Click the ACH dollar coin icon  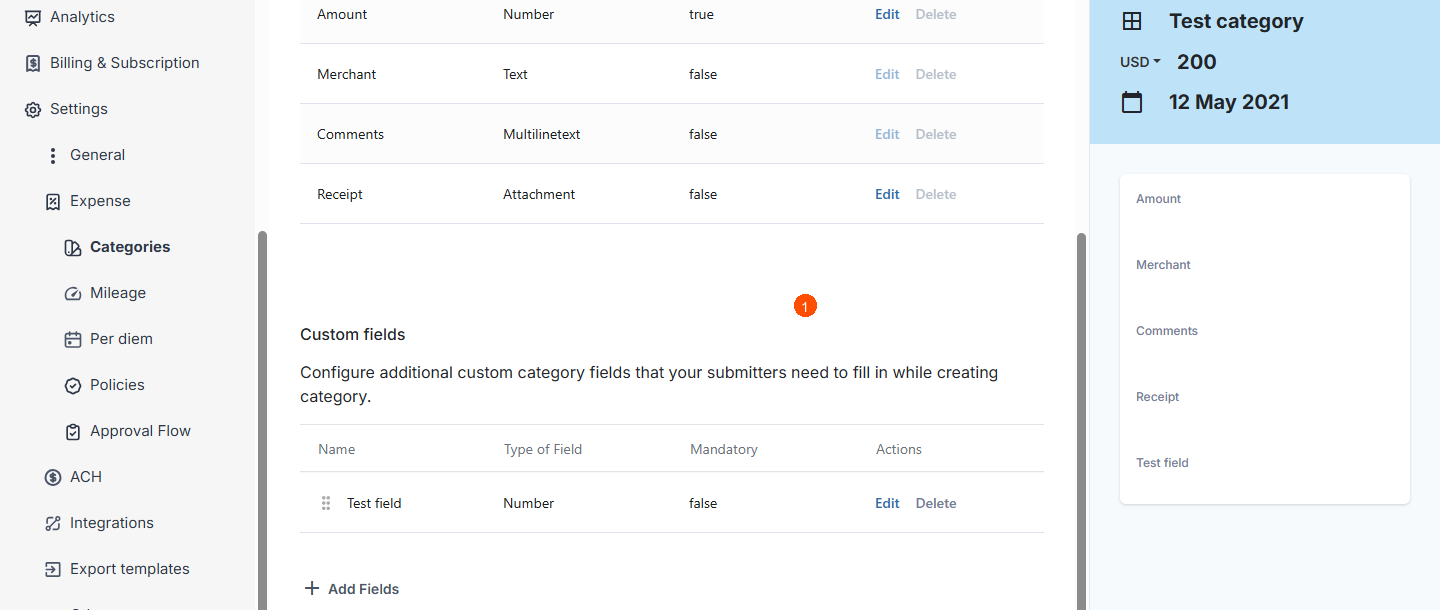[53, 477]
